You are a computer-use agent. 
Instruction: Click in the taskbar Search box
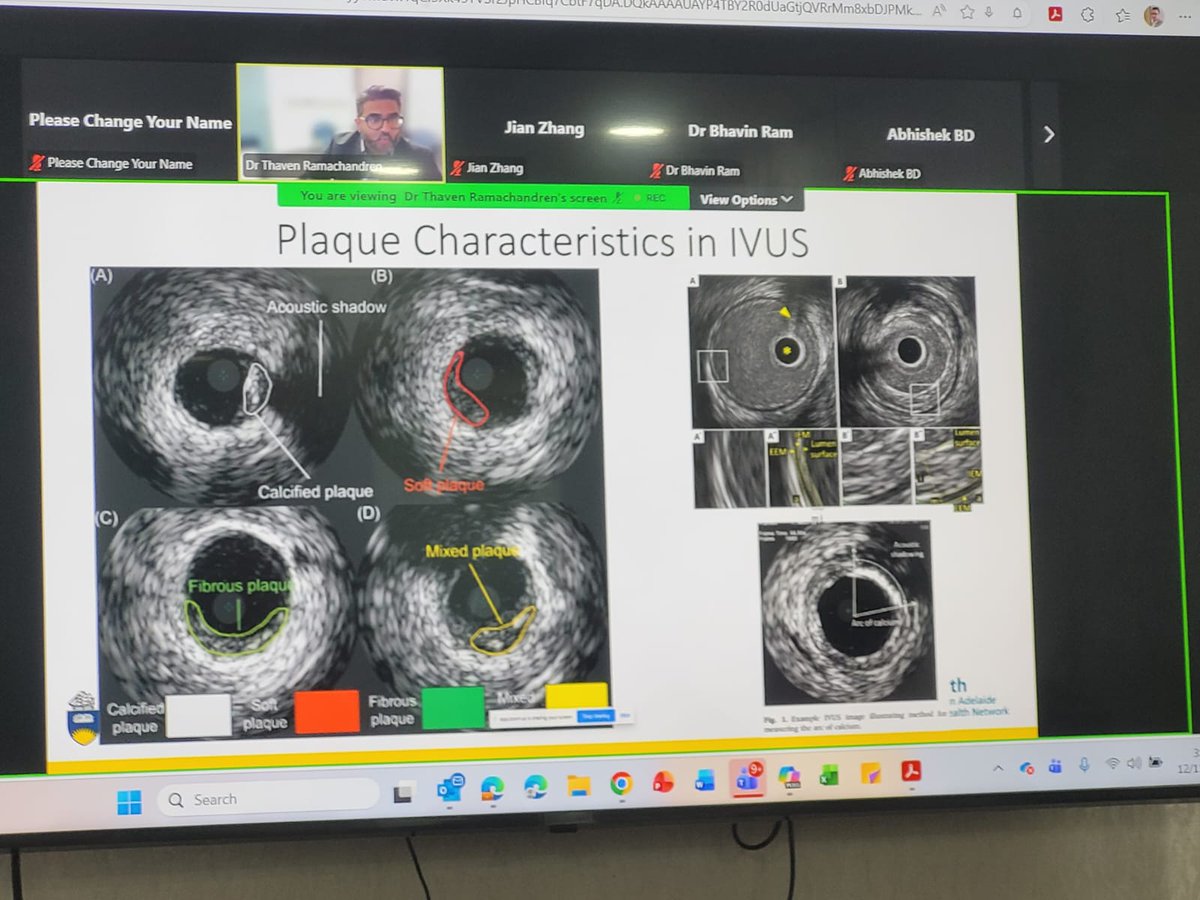point(268,799)
